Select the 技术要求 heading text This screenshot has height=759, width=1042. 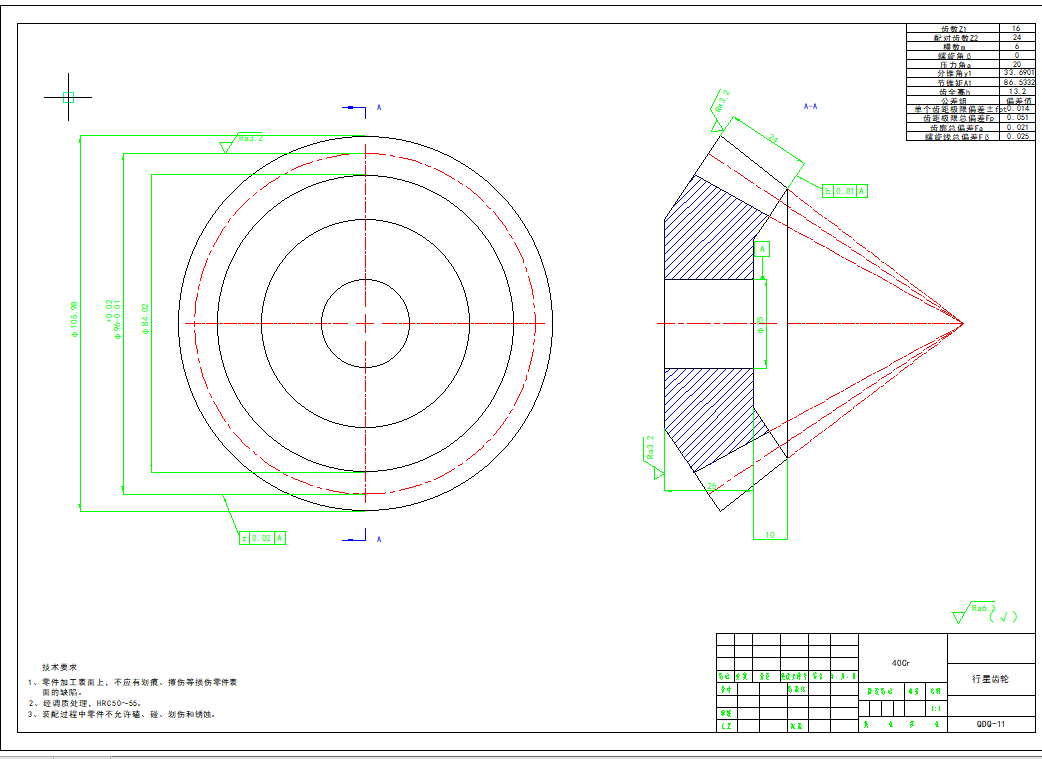pyautogui.click(x=59, y=666)
